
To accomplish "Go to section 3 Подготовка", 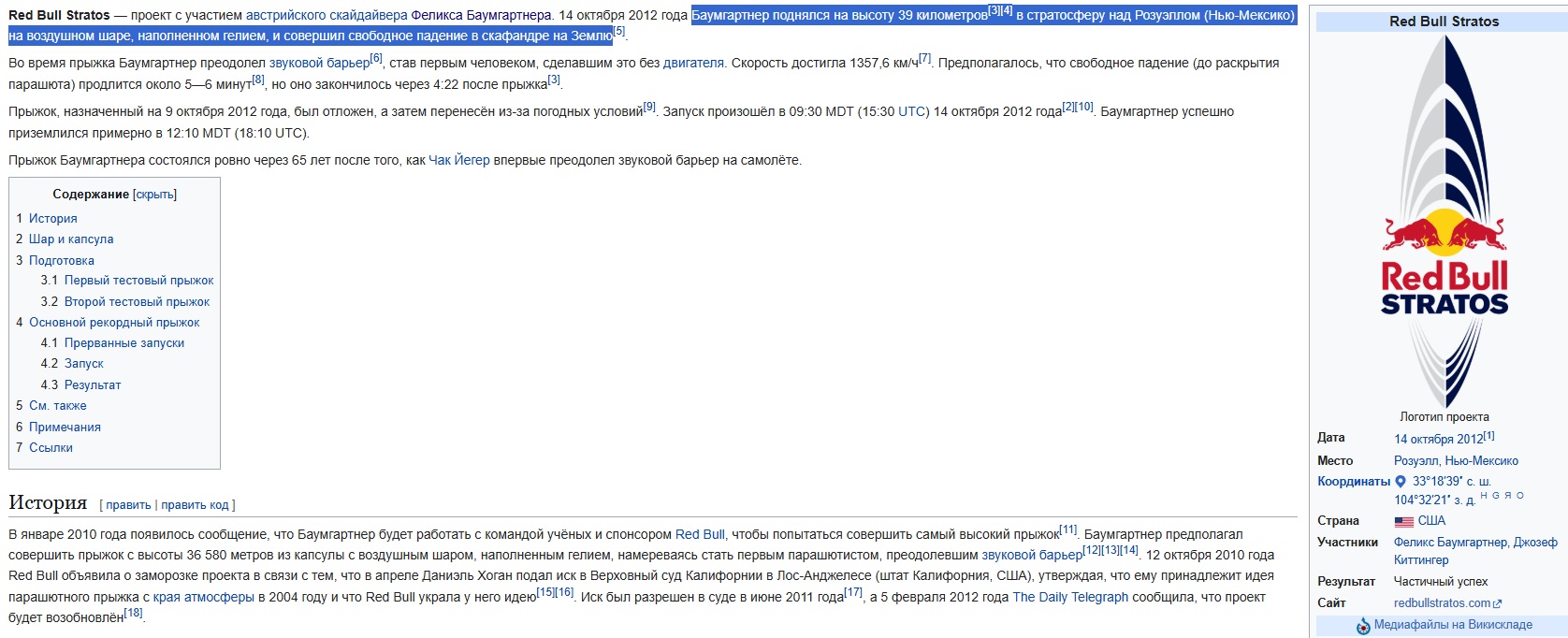I will 62,261.
